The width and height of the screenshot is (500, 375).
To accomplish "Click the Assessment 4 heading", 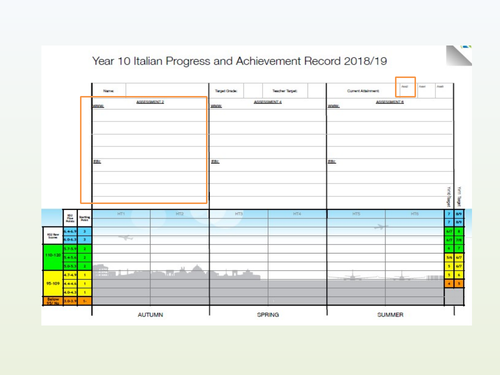I will pos(268,102).
